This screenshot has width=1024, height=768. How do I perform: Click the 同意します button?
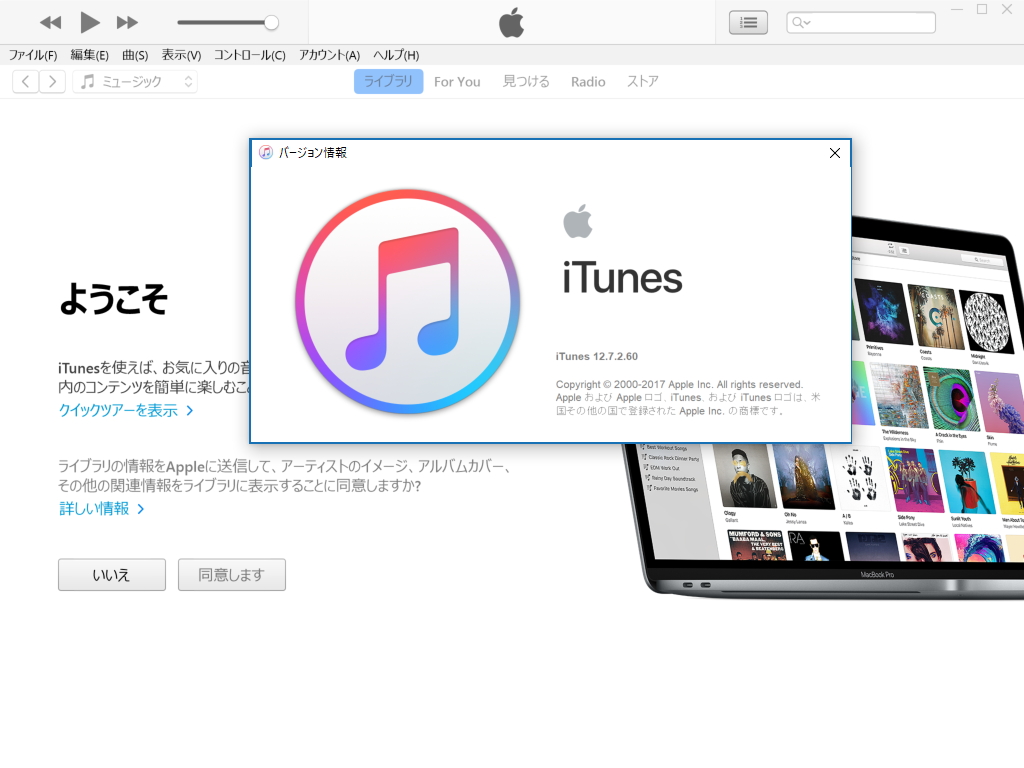click(231, 574)
